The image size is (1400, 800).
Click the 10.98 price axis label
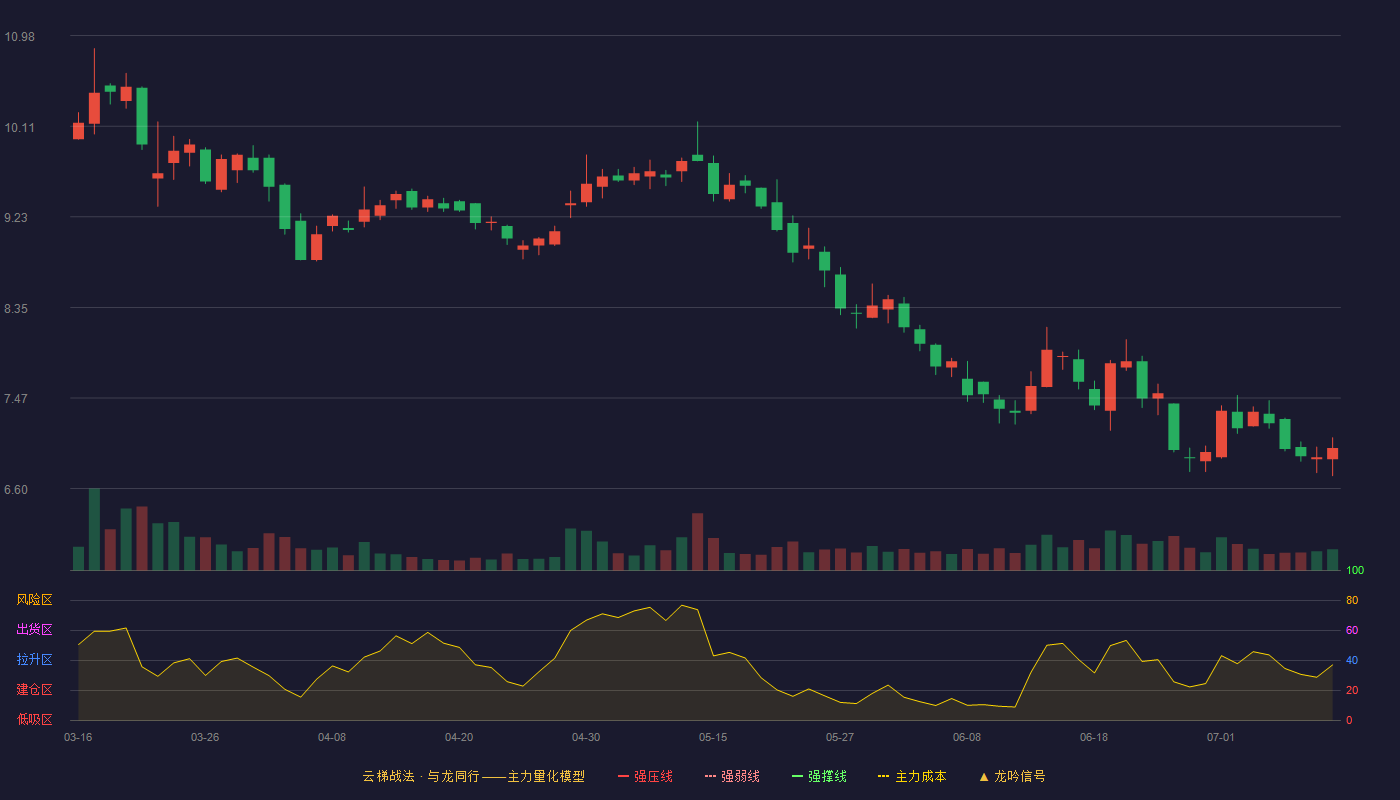(19, 37)
